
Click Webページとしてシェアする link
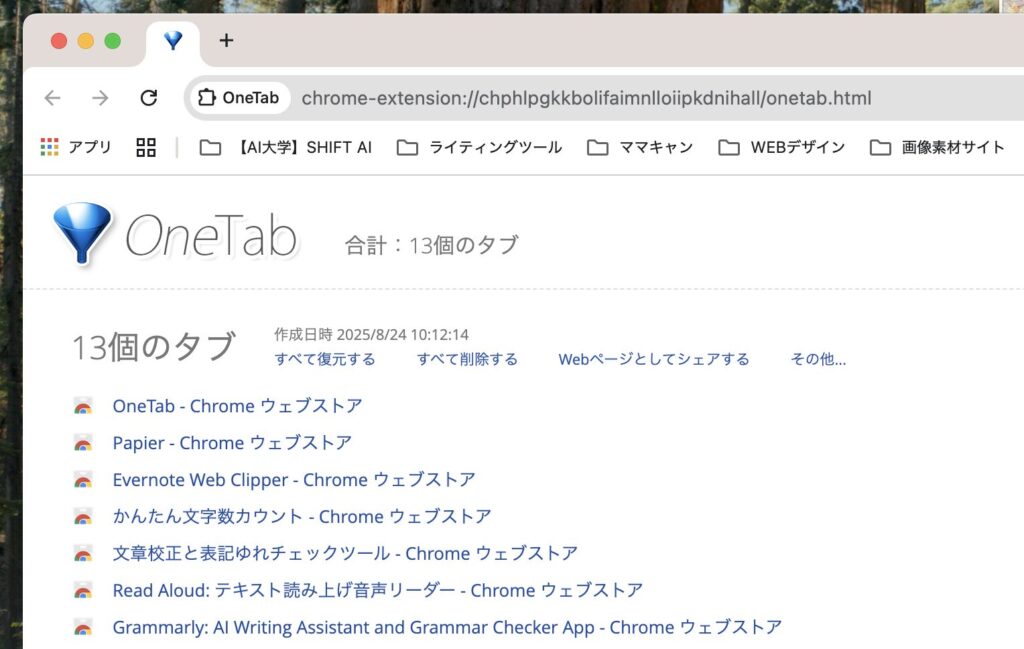653,359
